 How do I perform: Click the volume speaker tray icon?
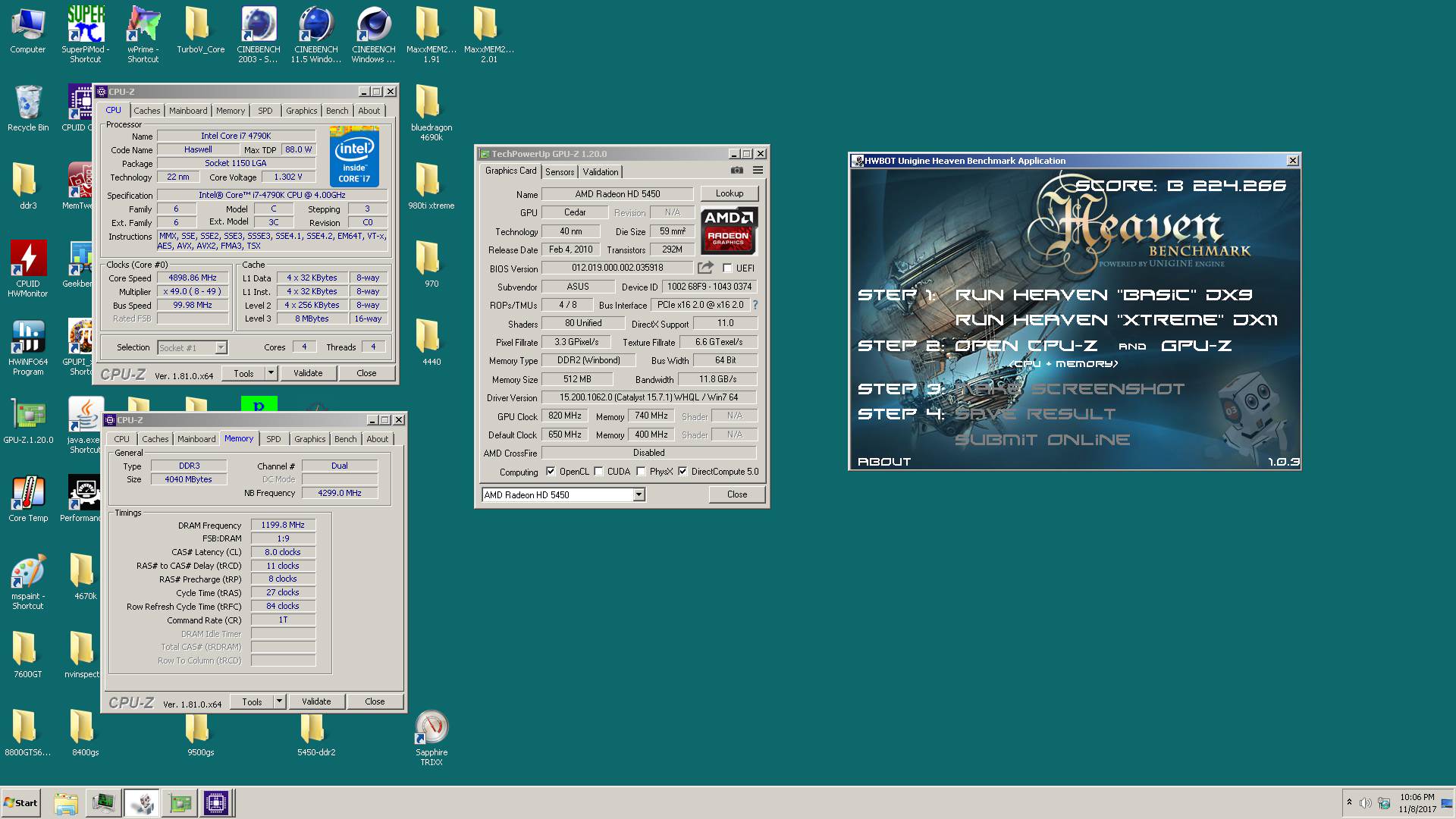1365,803
